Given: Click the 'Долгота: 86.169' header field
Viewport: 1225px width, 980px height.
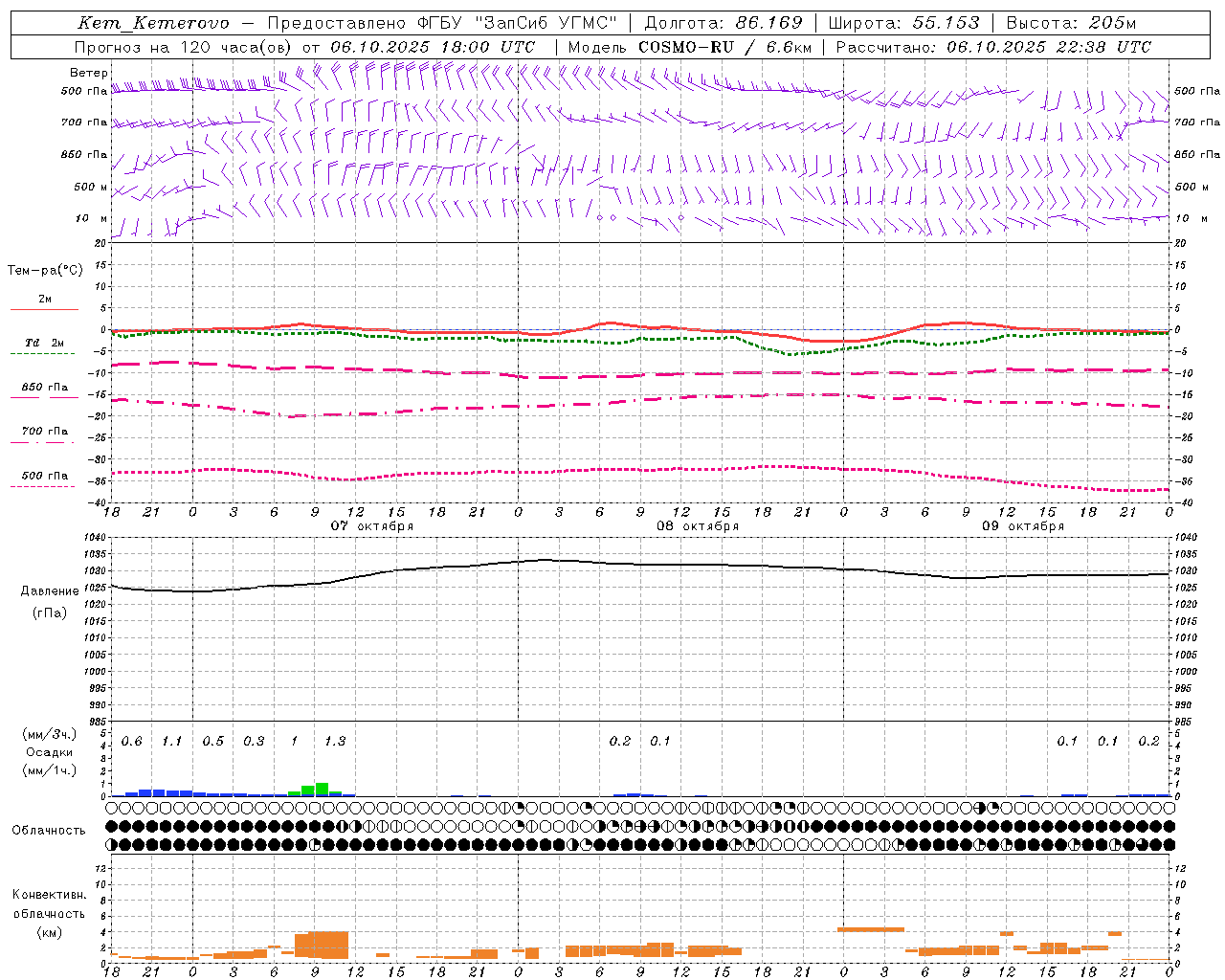Looking at the screenshot, I should (724, 23).
